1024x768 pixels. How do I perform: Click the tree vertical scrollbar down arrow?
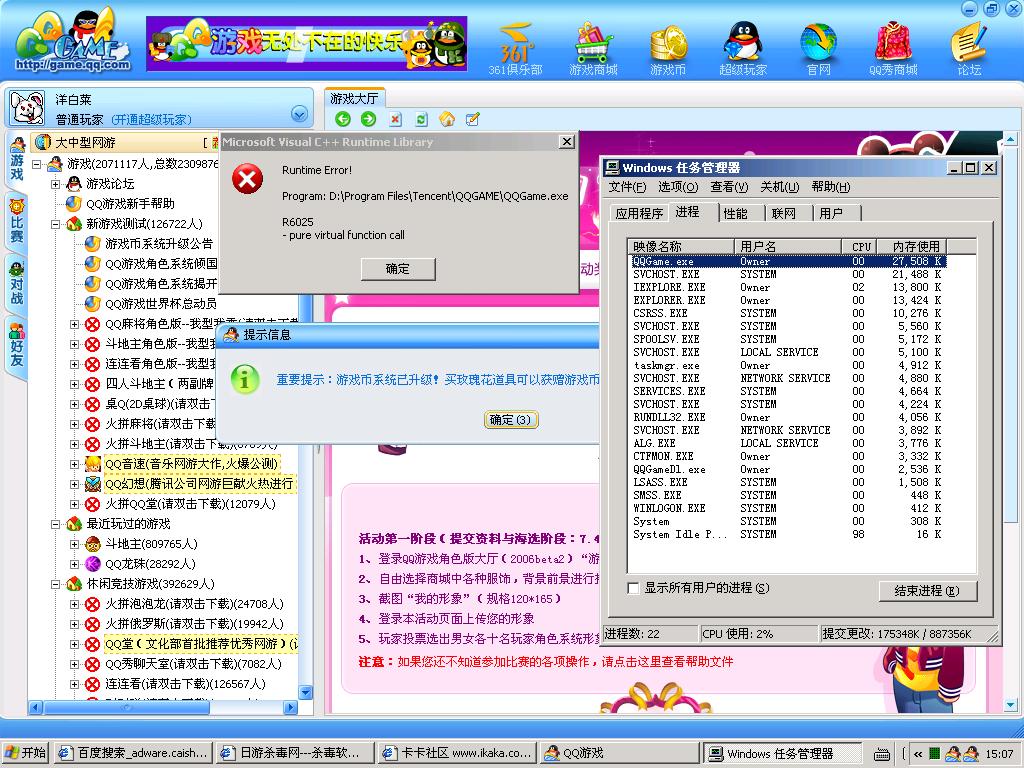[x=306, y=692]
